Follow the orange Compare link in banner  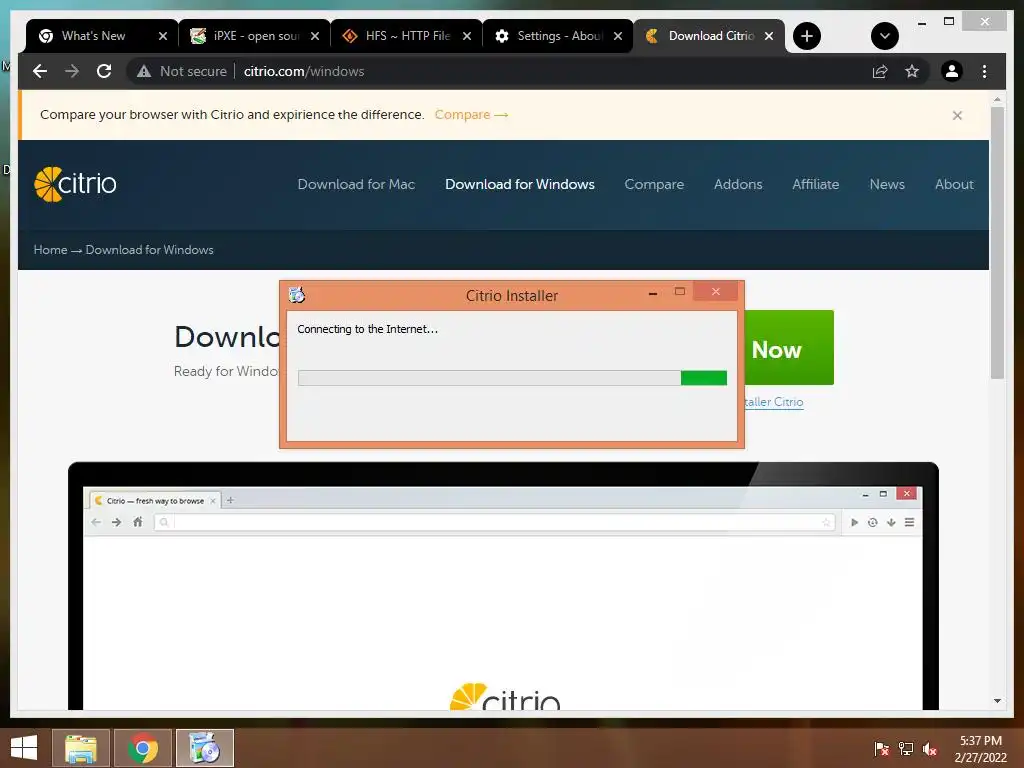click(x=471, y=114)
